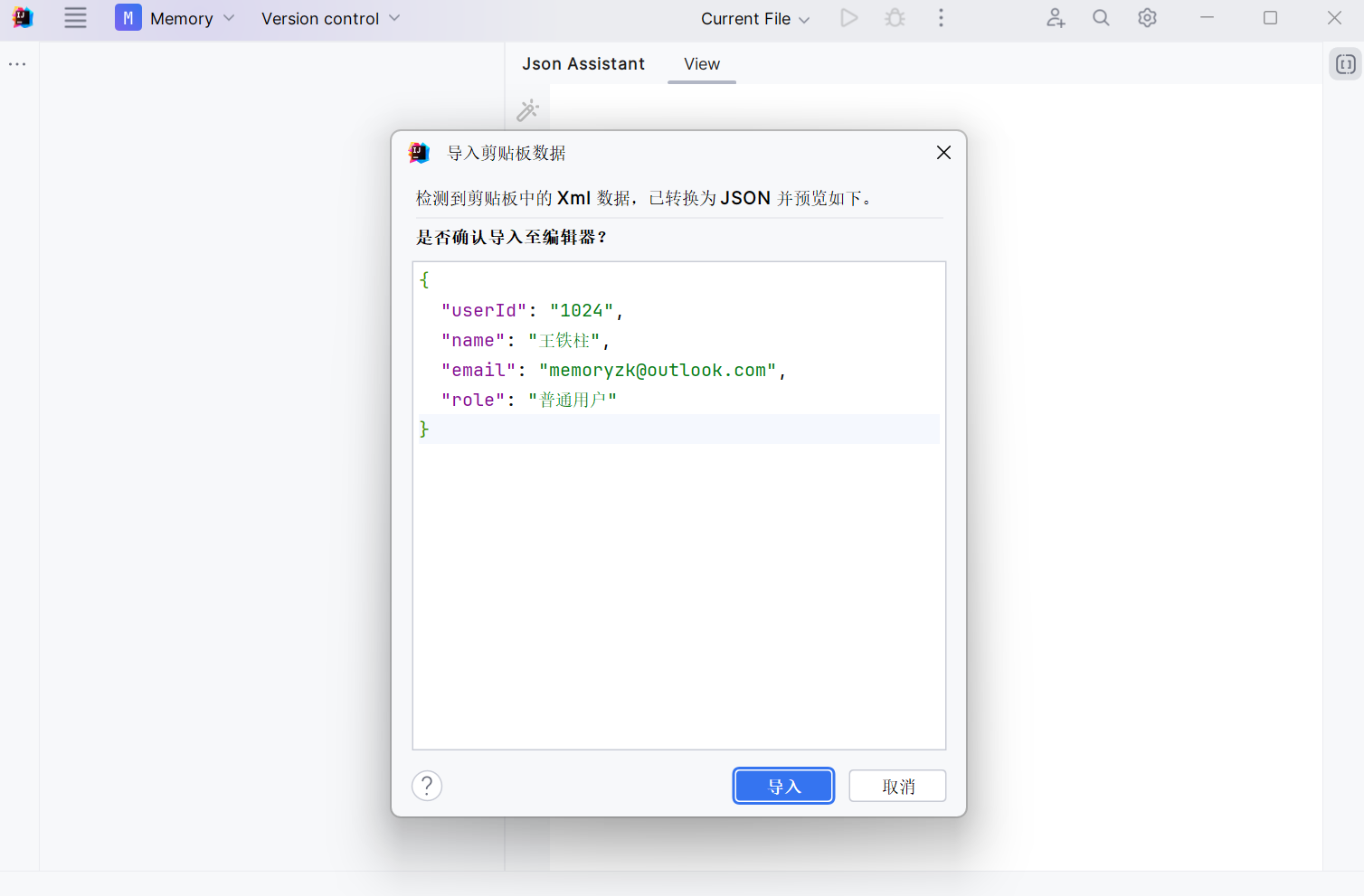The height and width of the screenshot is (896, 1364).
Task: Click the Run icon in the title bar
Action: pos(848,17)
